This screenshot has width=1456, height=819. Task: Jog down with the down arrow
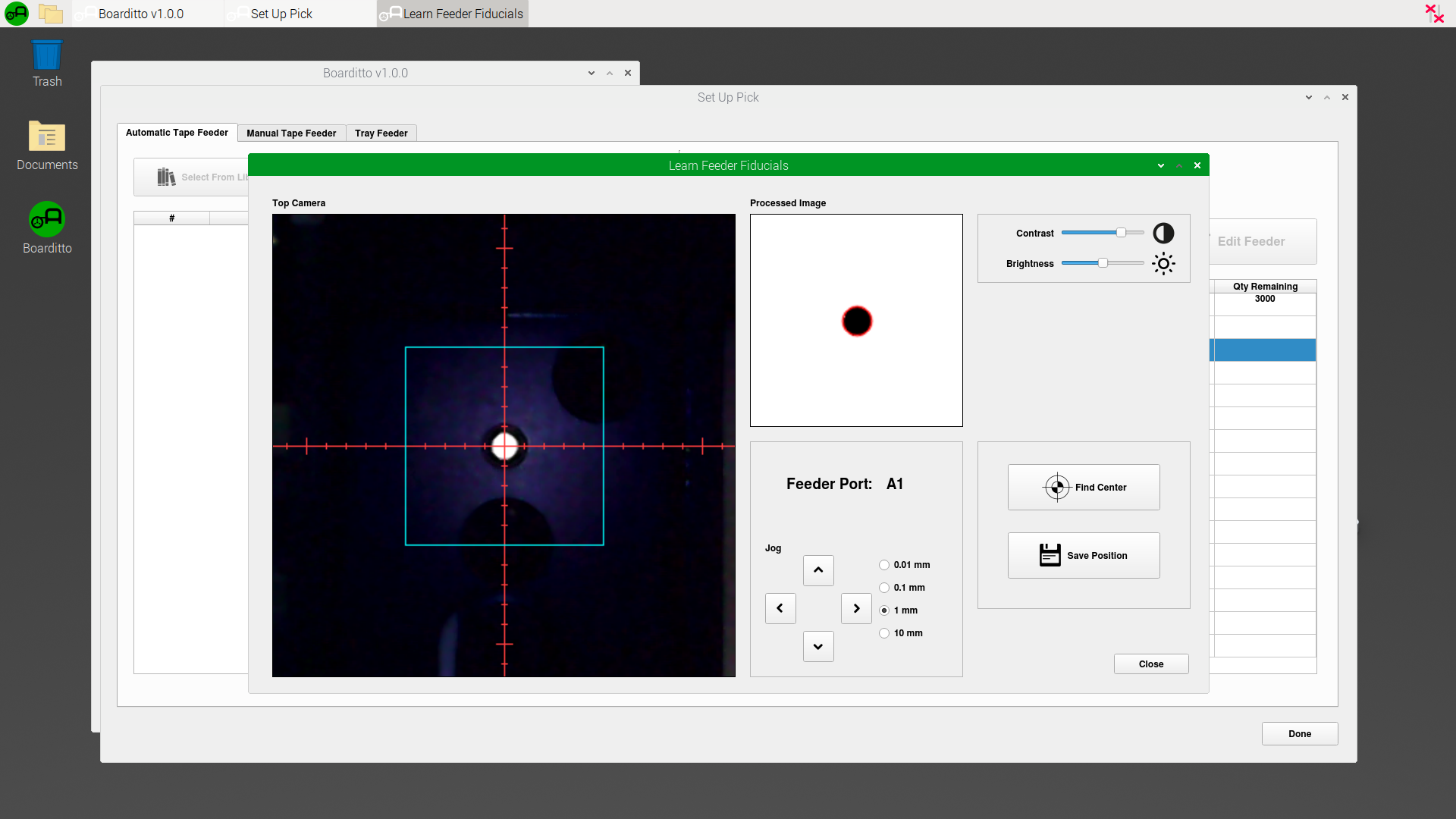click(x=818, y=647)
